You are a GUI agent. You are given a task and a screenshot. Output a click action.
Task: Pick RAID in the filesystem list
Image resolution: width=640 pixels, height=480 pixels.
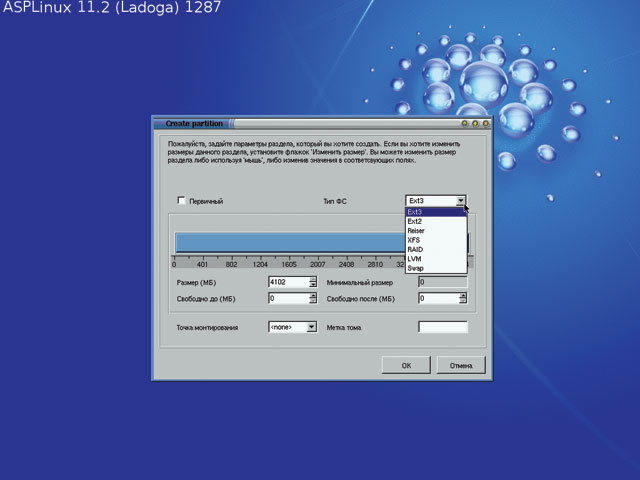pos(436,249)
